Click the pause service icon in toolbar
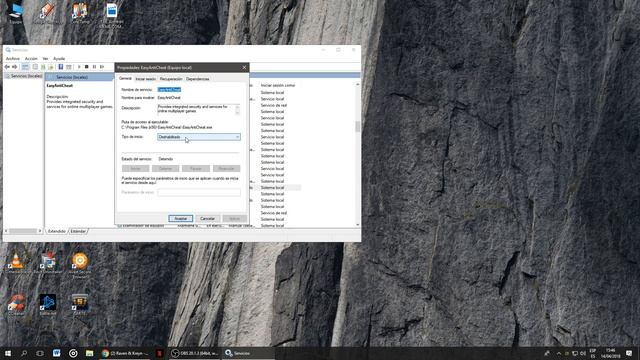The height and width of the screenshot is (360, 640). tap(94, 67)
